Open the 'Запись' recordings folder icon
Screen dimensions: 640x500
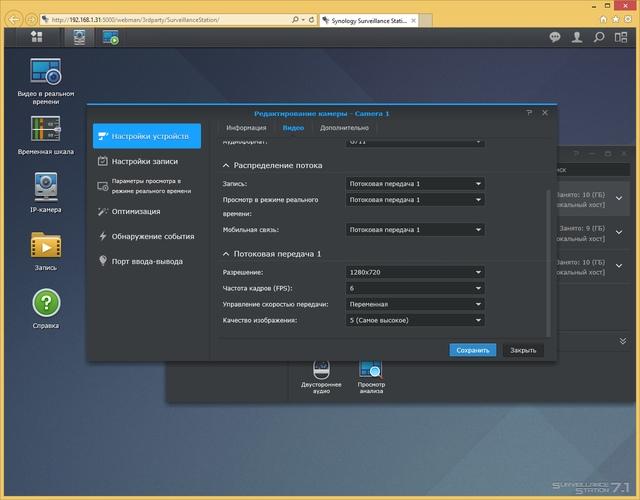46,251
